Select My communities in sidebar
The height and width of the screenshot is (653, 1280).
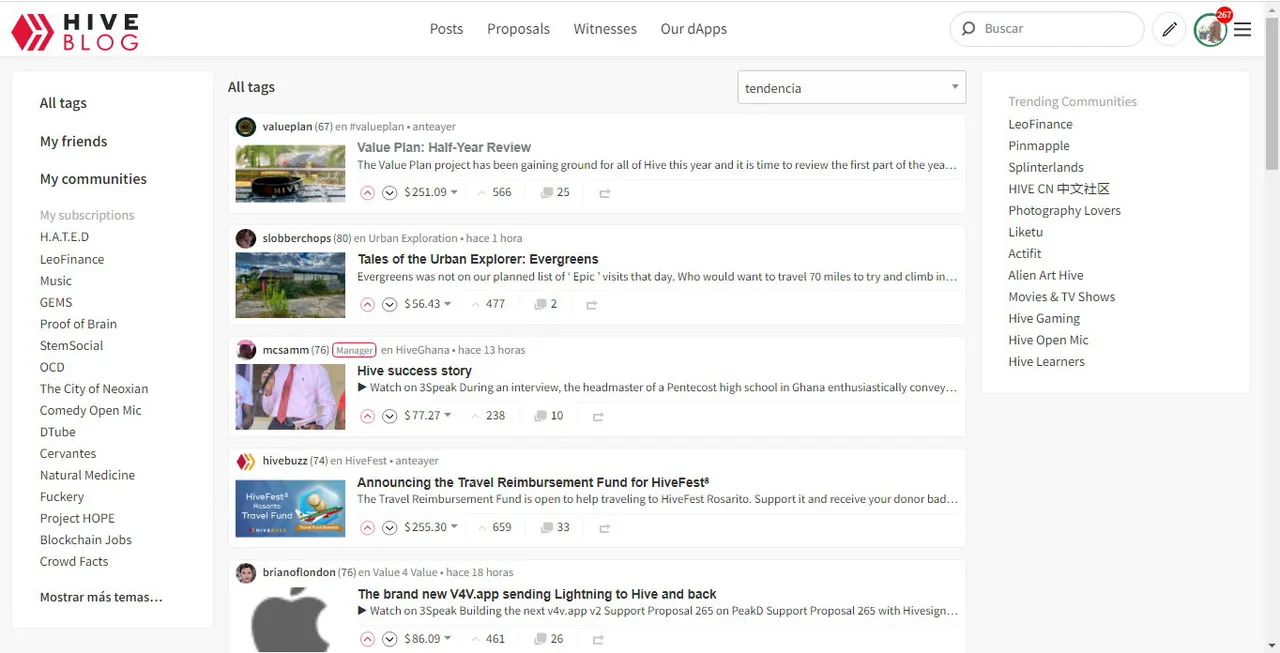[93, 179]
